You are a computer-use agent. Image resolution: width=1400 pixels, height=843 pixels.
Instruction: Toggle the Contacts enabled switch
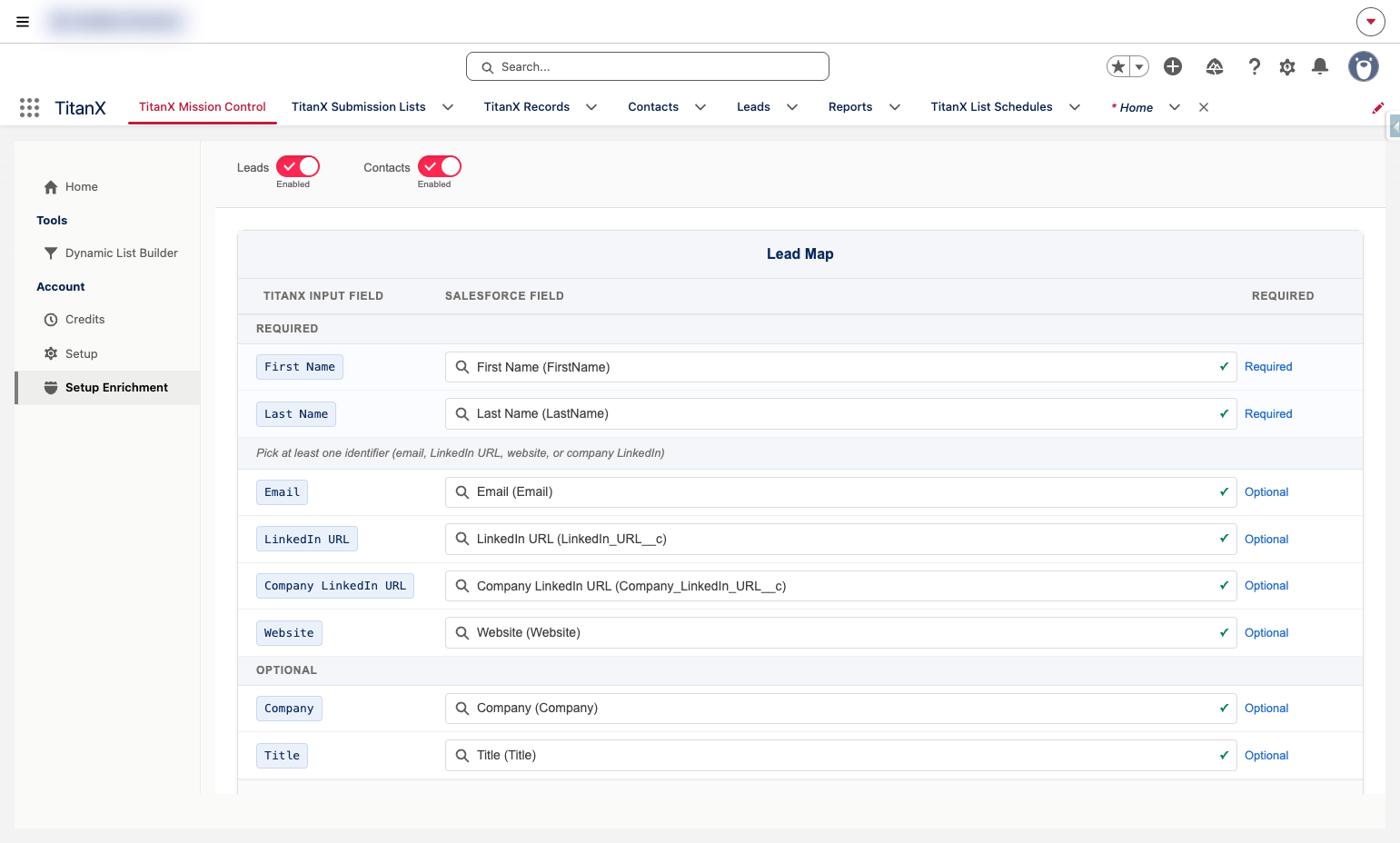pos(440,166)
